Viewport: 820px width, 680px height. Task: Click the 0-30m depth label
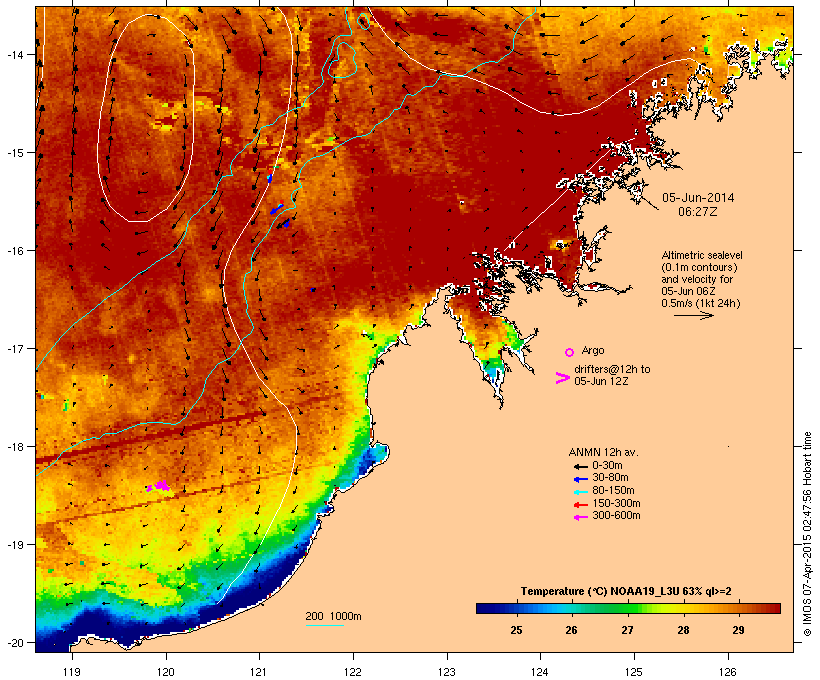tap(607, 466)
